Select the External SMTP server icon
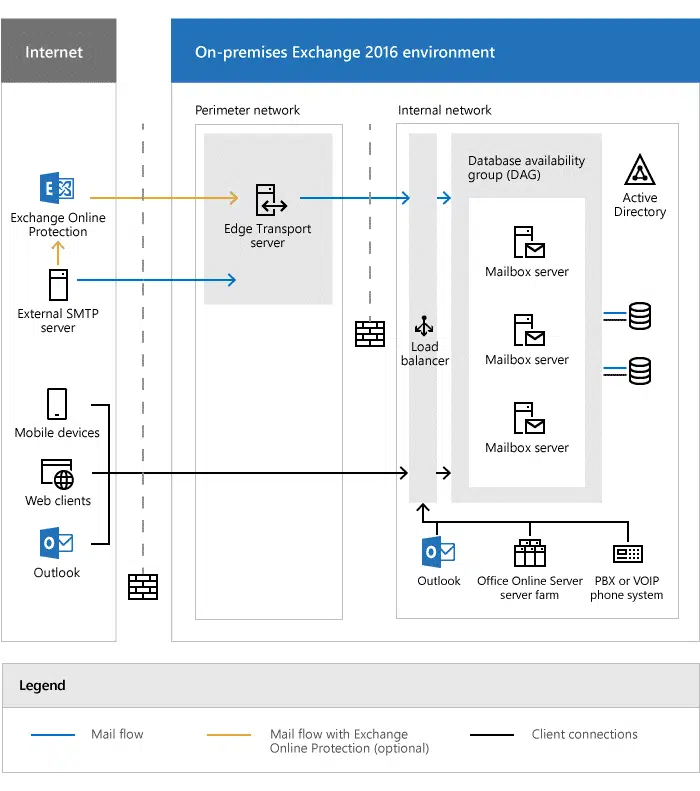 (58, 285)
